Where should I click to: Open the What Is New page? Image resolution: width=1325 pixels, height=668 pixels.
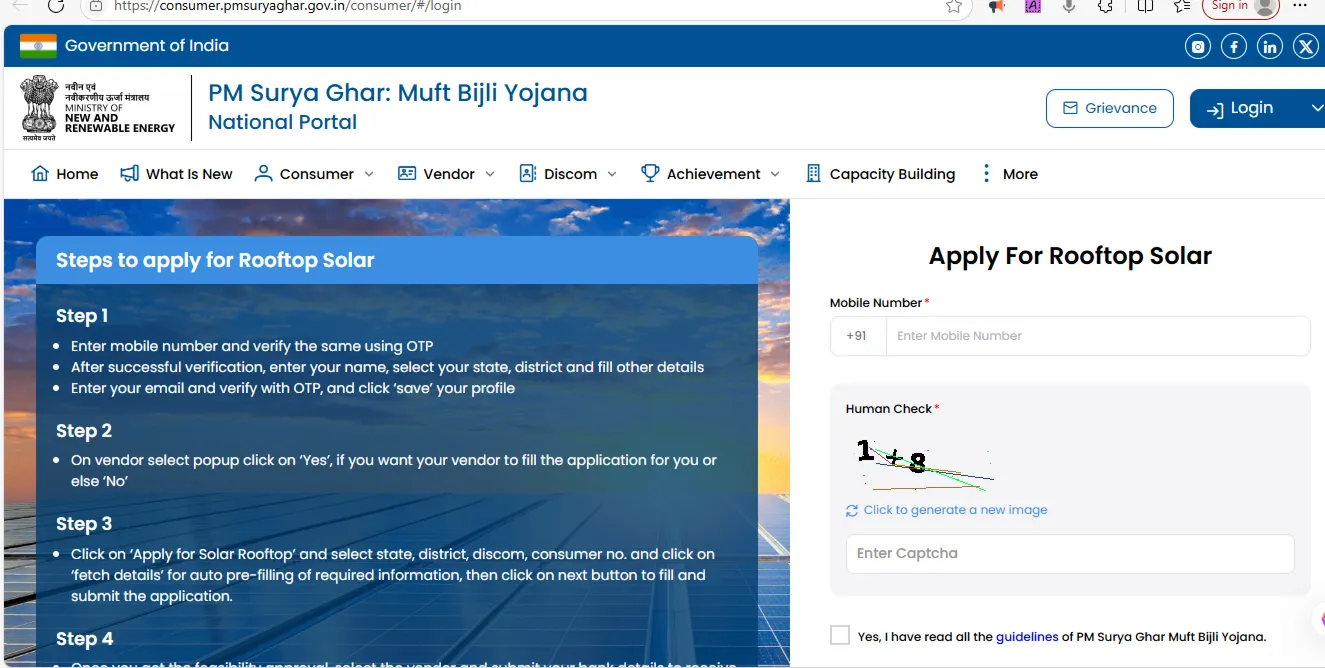click(x=177, y=174)
